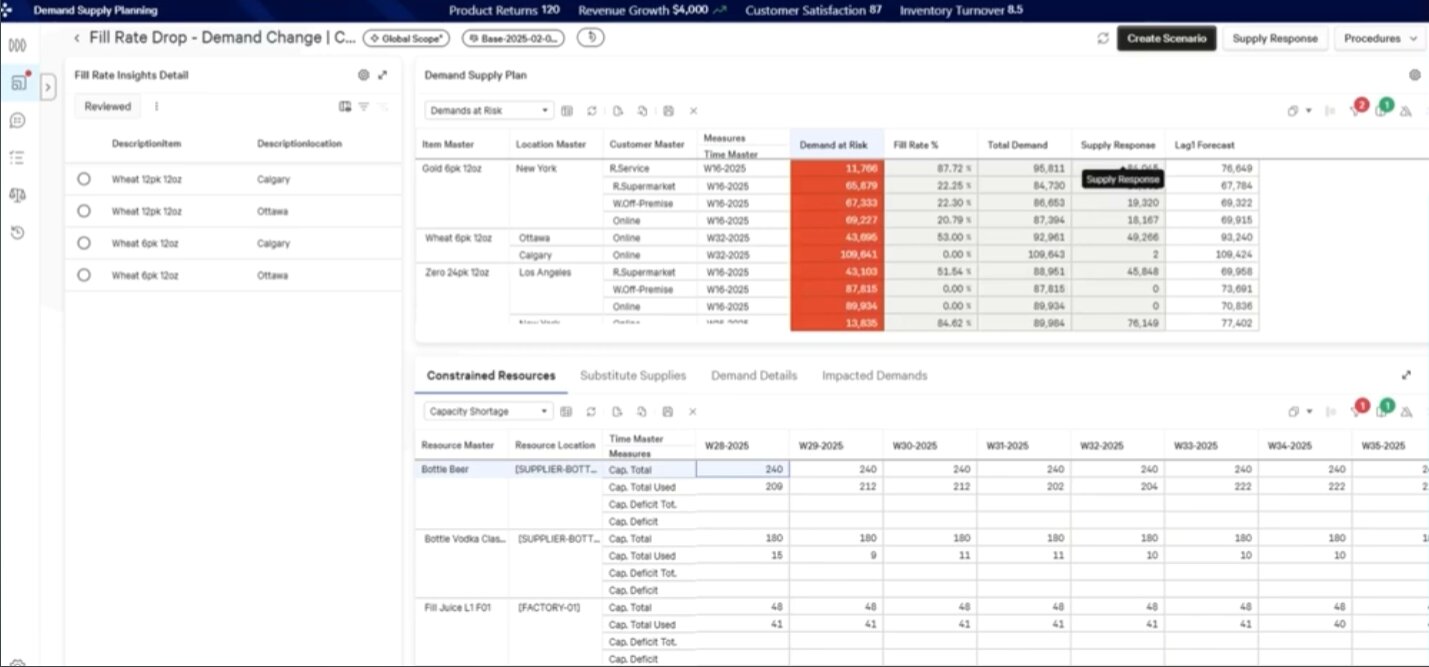Click the refresh icon beside Create Scenario

pyautogui.click(x=1102, y=39)
